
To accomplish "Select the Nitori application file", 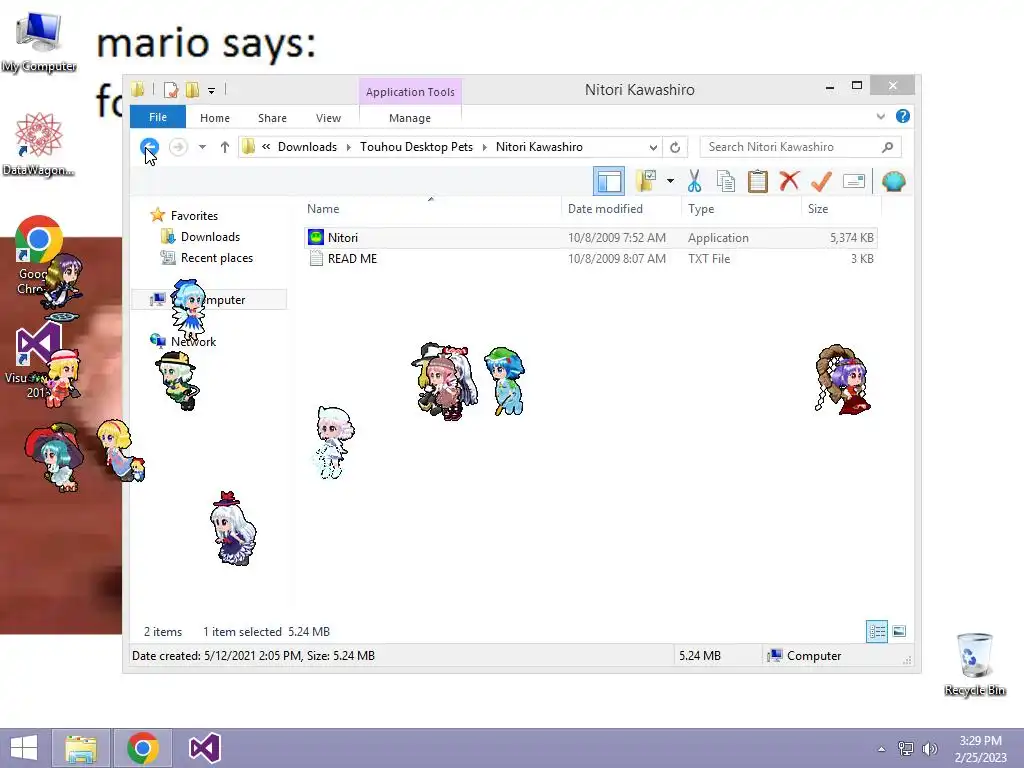I will coord(590,238).
